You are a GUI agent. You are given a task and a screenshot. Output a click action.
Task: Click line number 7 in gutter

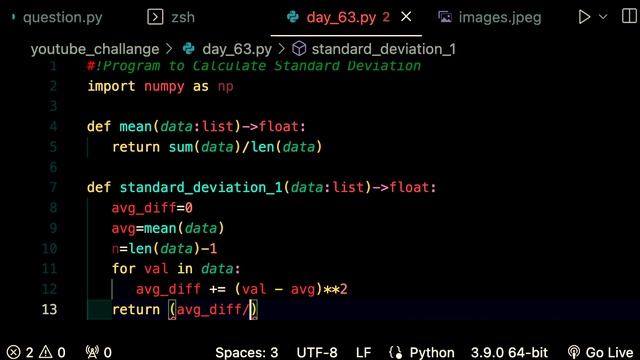click(x=53, y=187)
